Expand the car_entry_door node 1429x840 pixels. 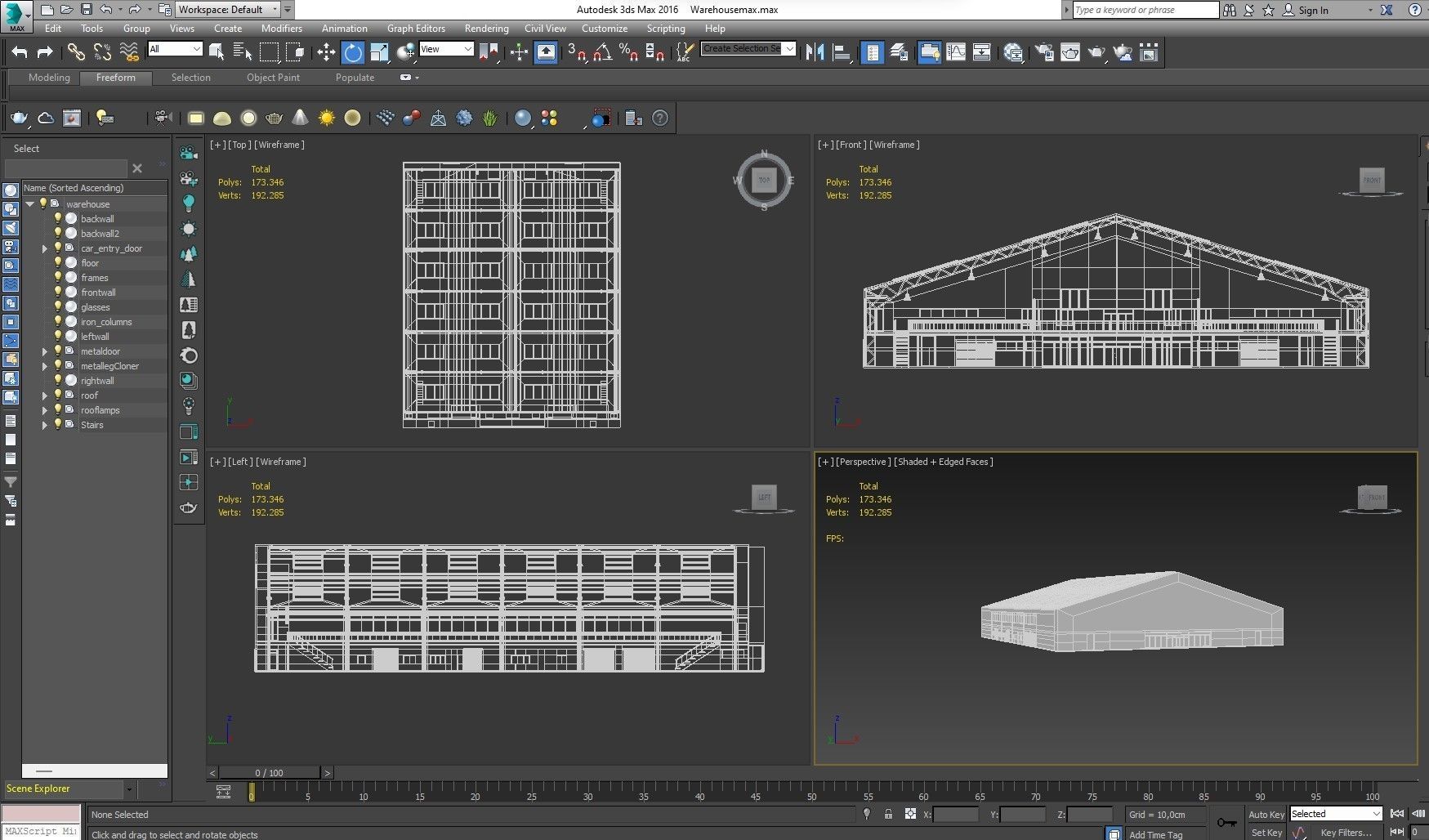coord(45,248)
